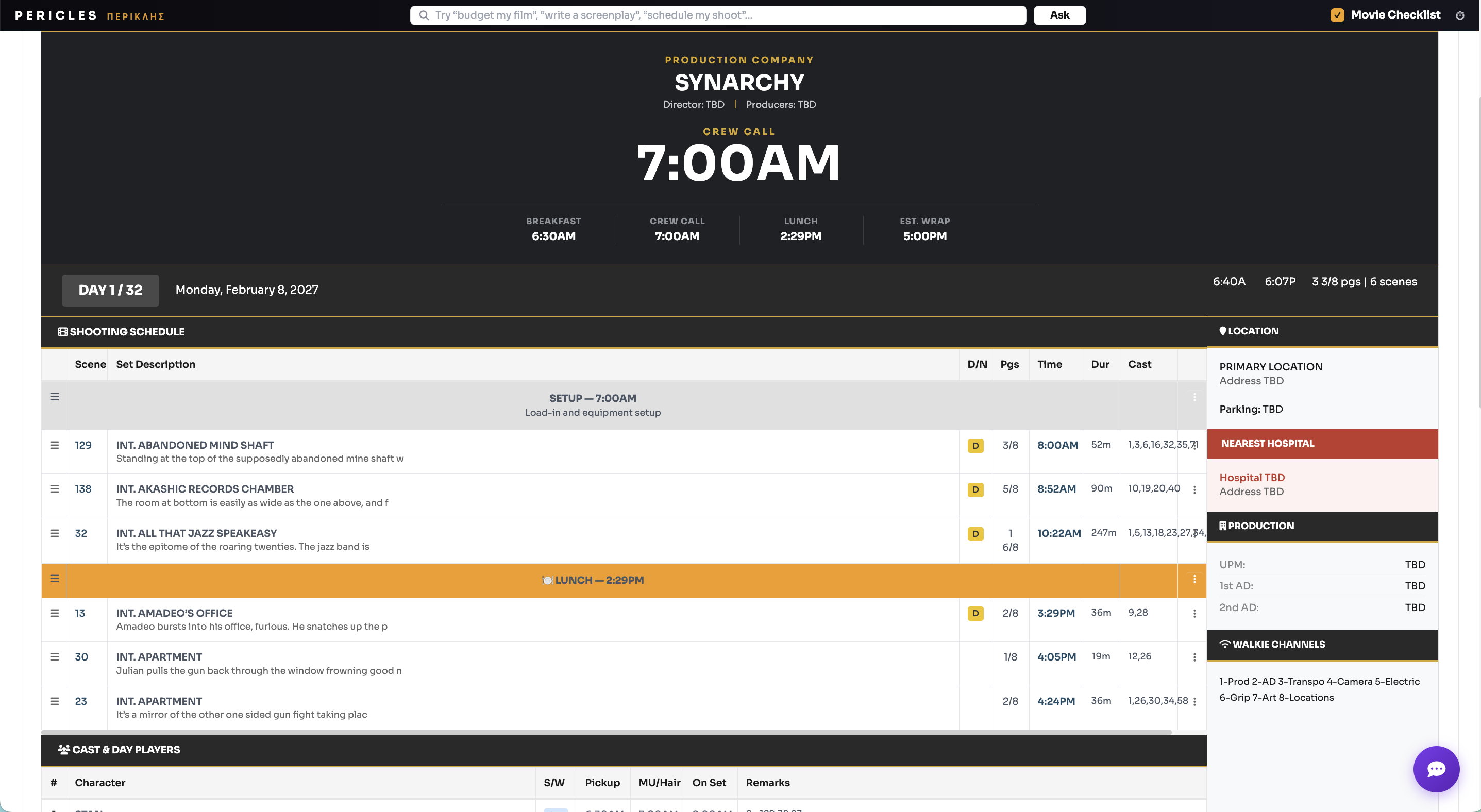Click drag handle on the Setup row

click(x=54, y=397)
